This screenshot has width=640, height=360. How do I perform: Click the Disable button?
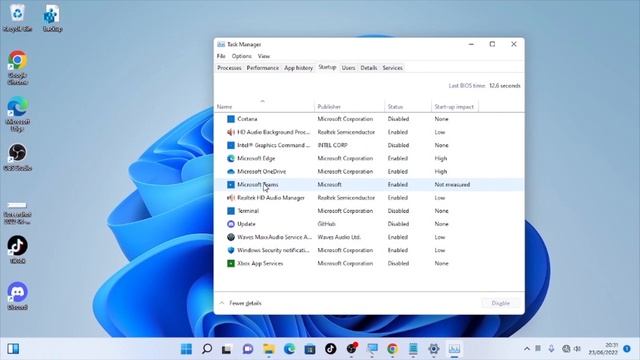(x=500, y=303)
